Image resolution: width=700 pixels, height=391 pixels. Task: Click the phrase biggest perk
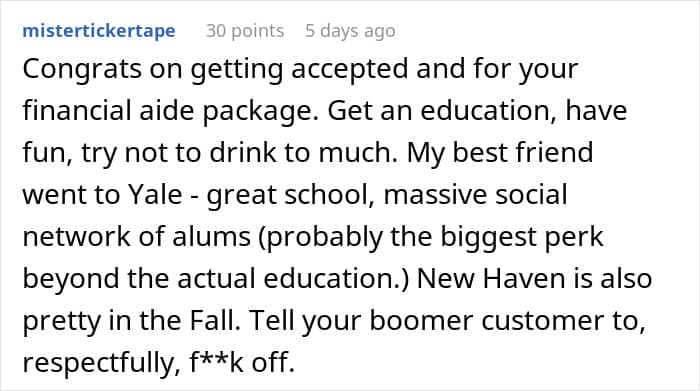pos(522,237)
